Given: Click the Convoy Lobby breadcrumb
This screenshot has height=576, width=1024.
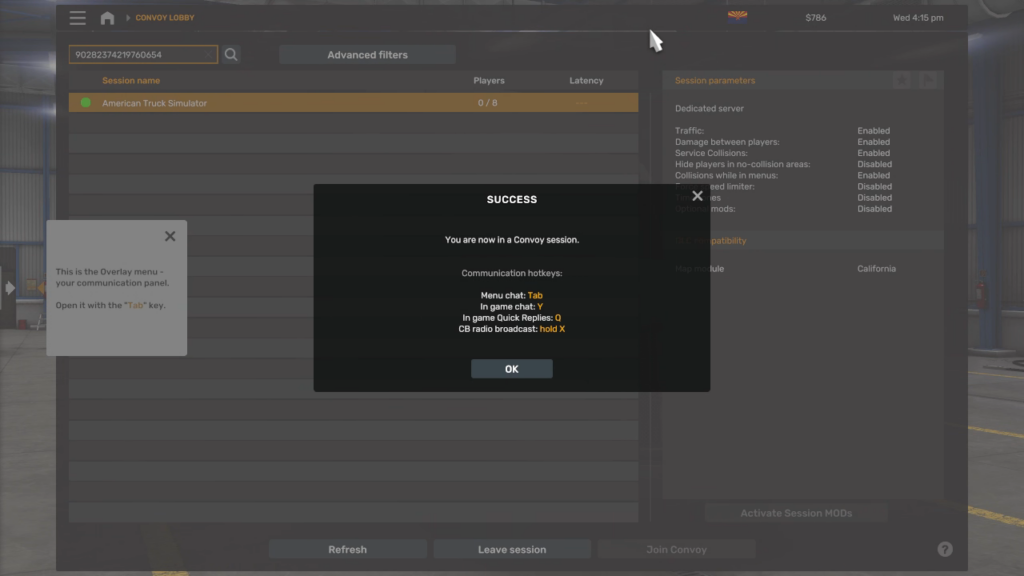Looking at the screenshot, I should tap(165, 18).
